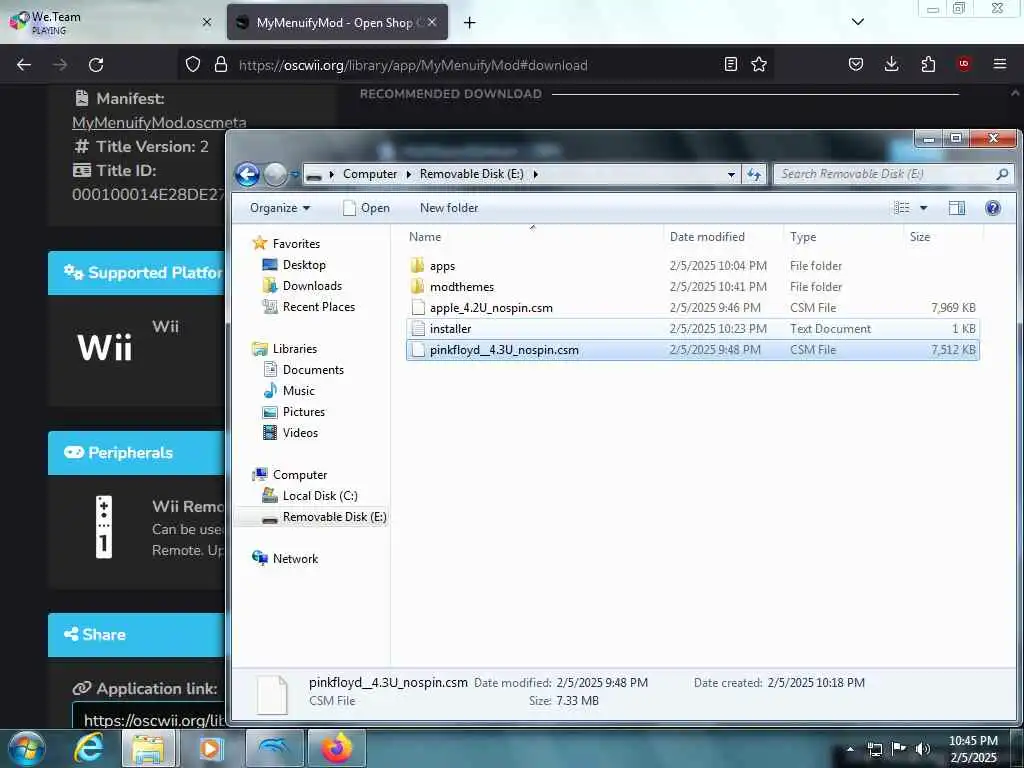Viewport: 1024px width, 768px height.
Task: Open Firefox application hamburger menu
Action: click(1000, 64)
